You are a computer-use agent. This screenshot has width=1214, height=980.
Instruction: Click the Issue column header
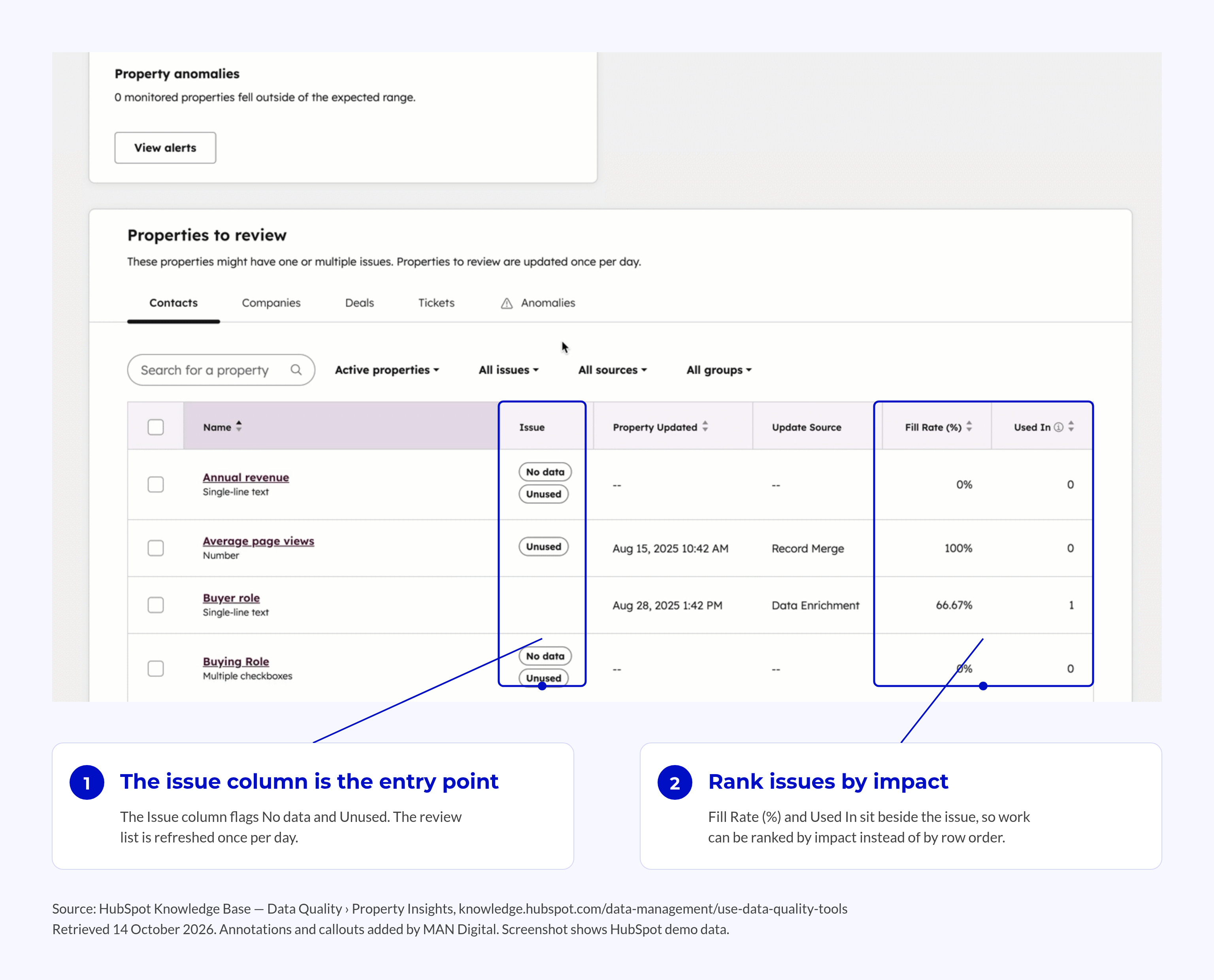532,427
